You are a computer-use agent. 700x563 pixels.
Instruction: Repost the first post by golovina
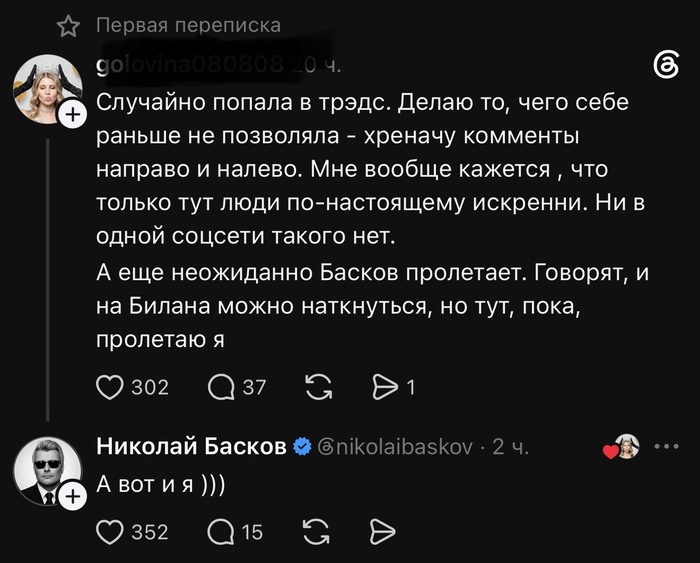tap(319, 387)
